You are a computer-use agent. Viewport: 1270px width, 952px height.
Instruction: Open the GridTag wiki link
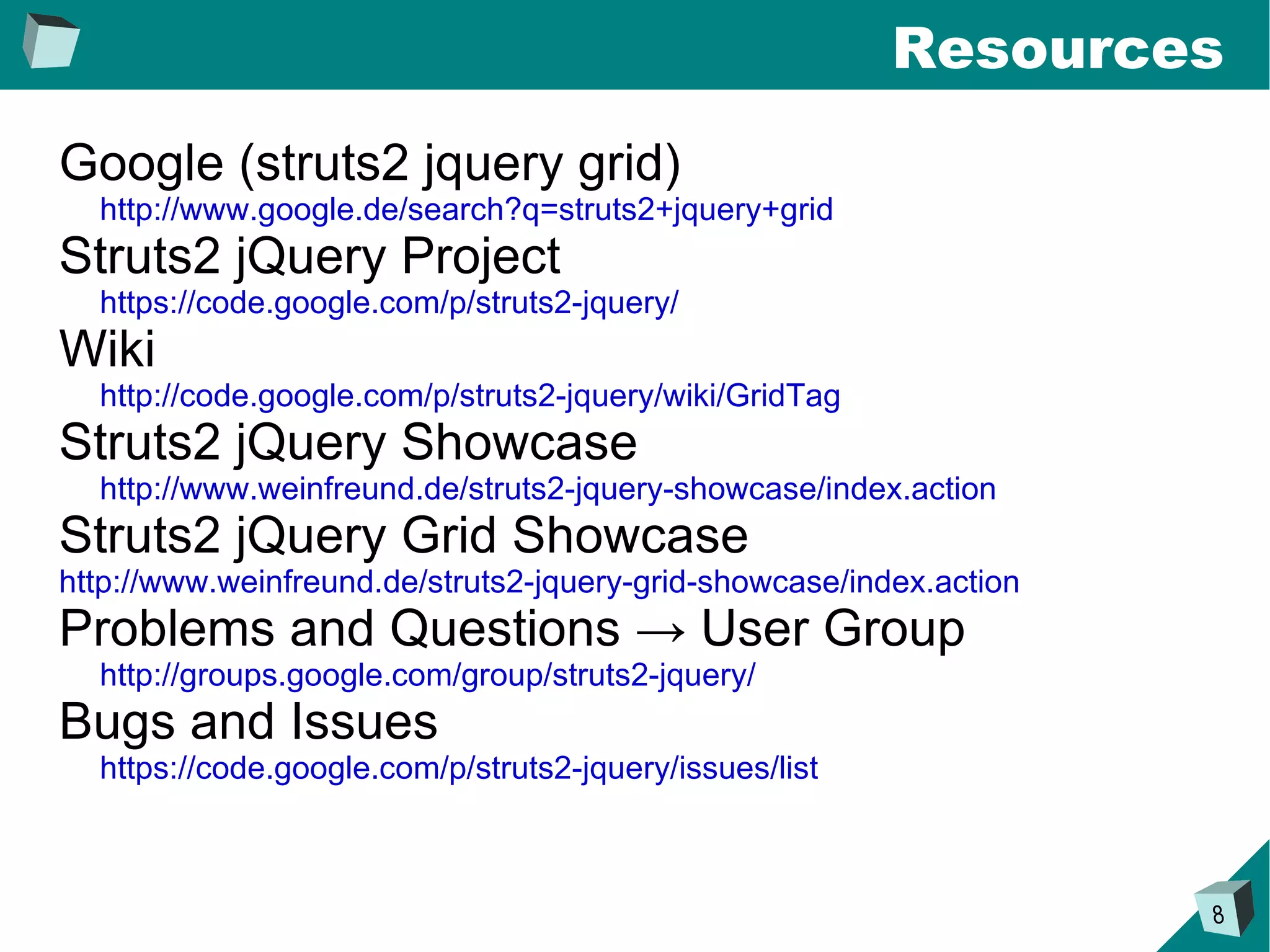[x=470, y=396]
